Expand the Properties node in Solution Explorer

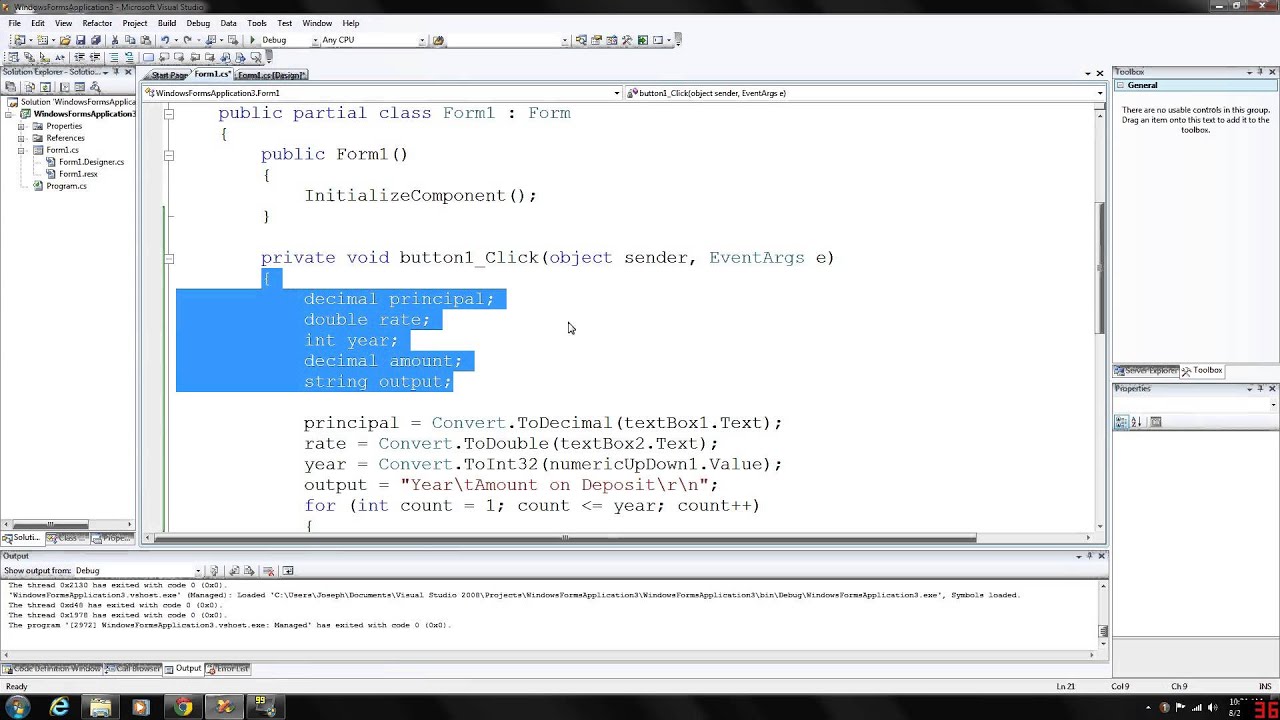point(21,126)
